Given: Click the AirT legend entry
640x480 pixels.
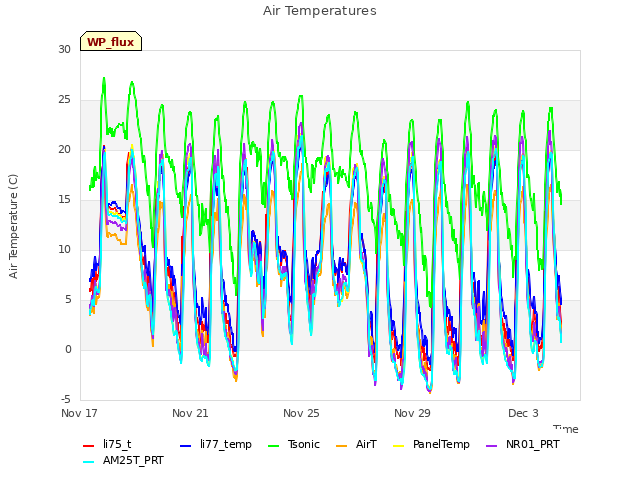Looking at the screenshot, I should pos(356,444).
